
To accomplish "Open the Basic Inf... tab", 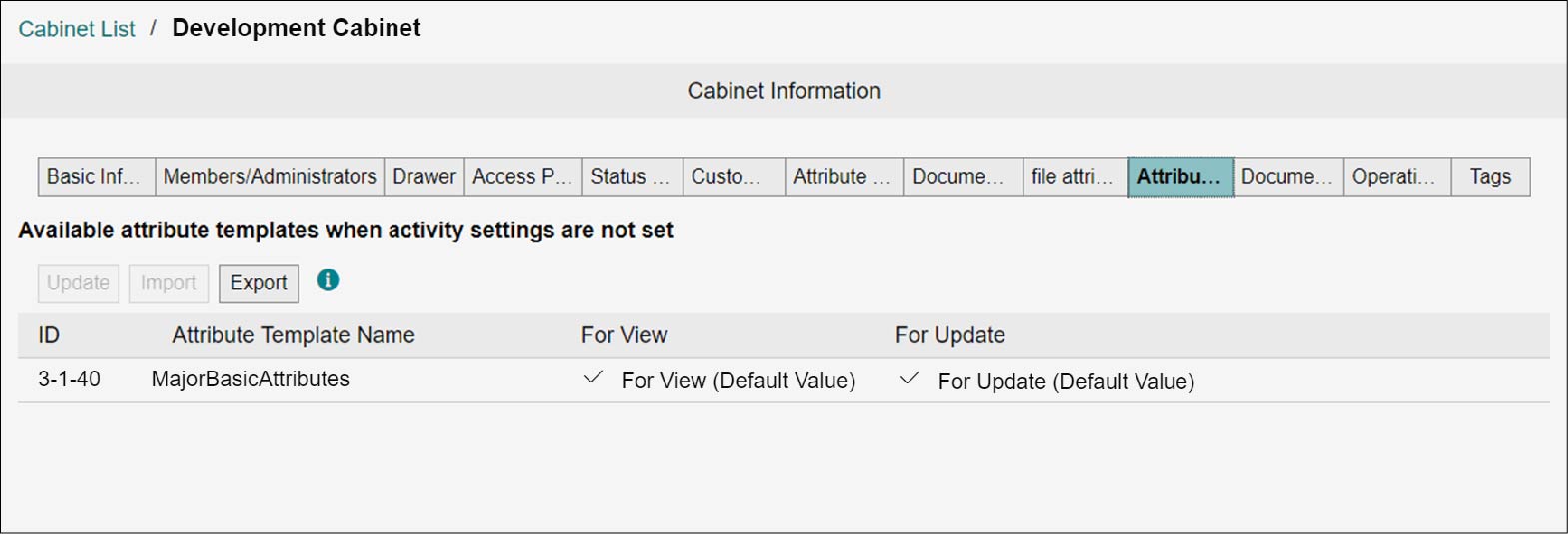I will (97, 177).
